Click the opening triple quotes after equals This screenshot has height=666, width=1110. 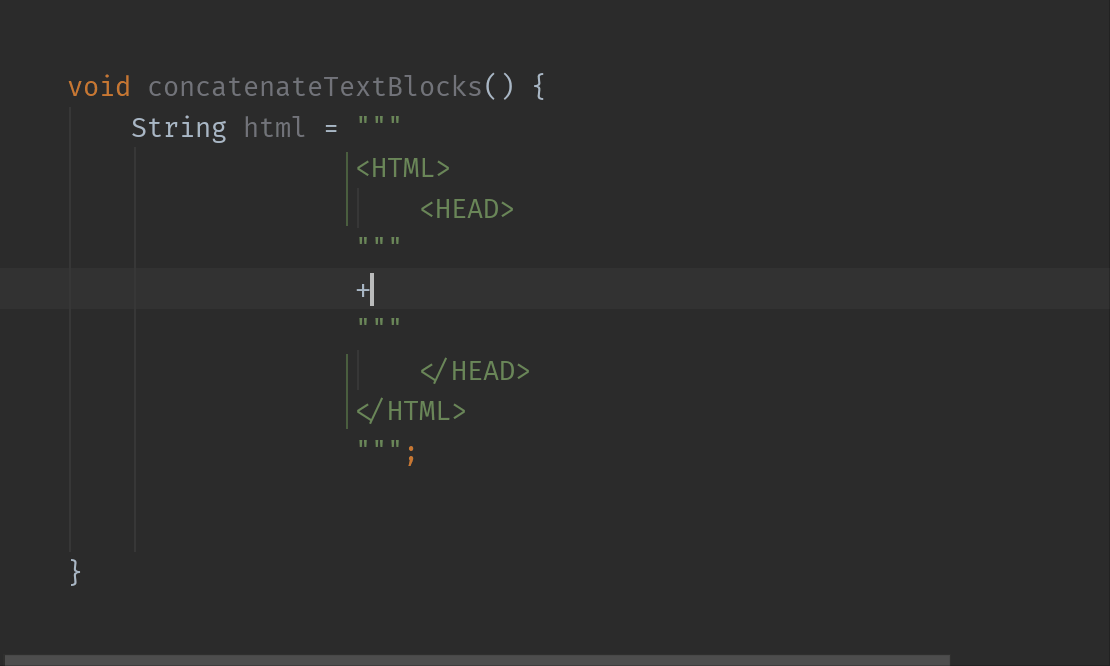(379, 122)
